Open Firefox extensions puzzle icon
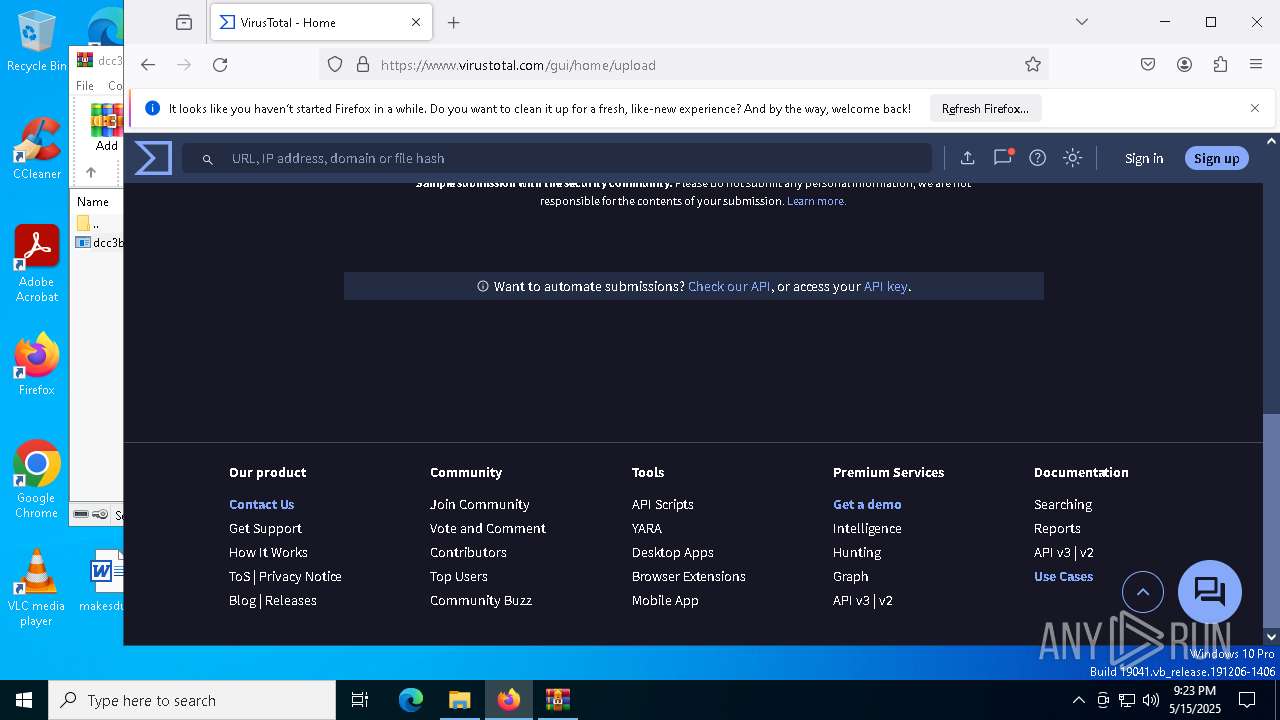Image resolution: width=1280 pixels, height=720 pixels. [x=1220, y=65]
